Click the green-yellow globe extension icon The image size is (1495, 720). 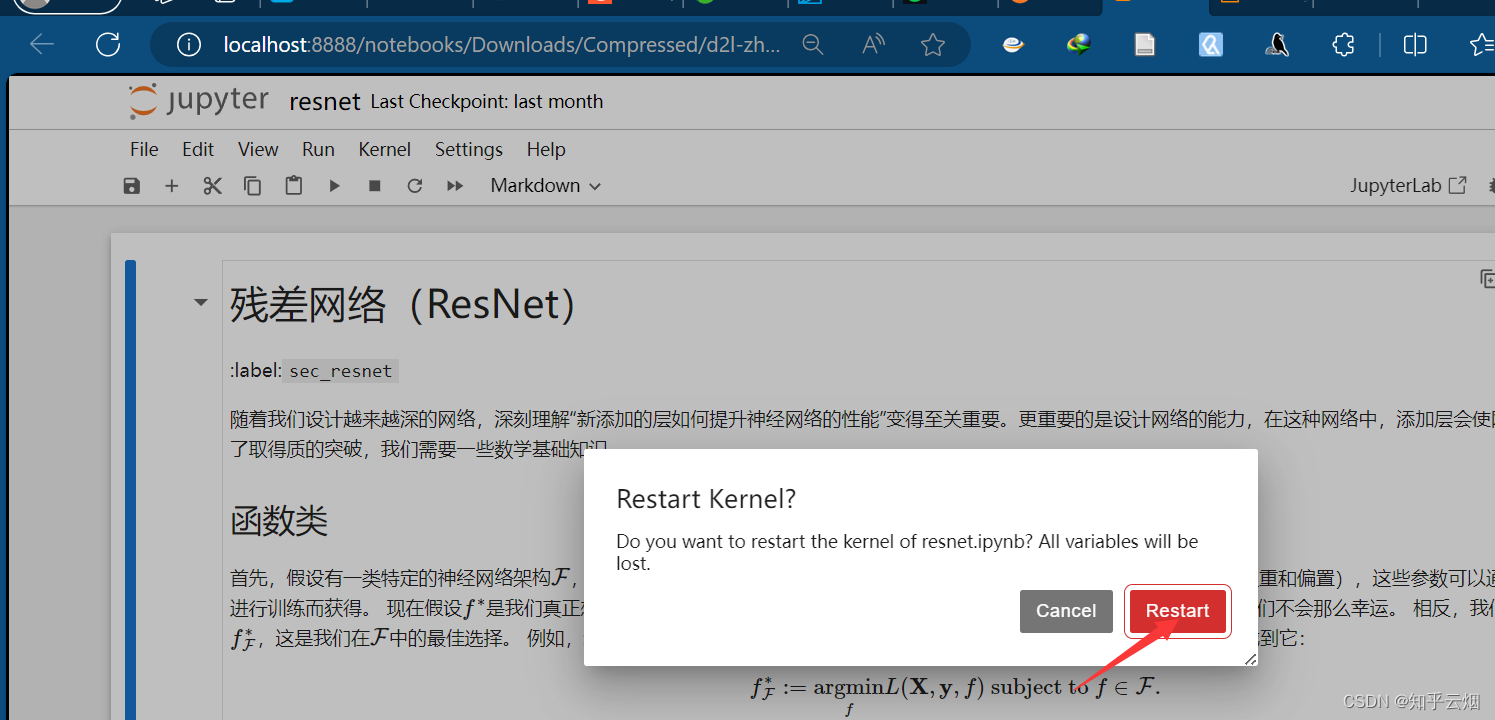point(1079,44)
